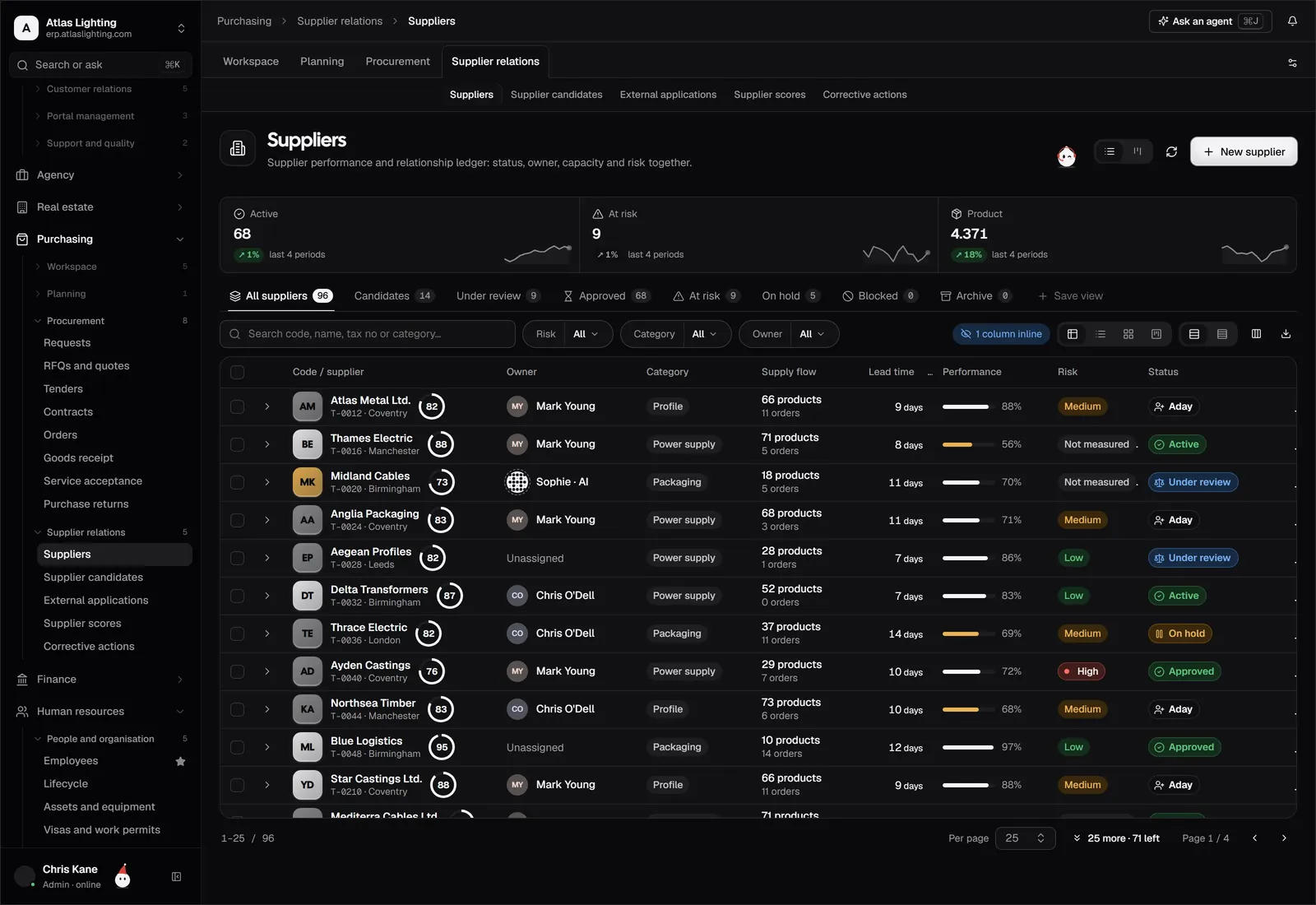
Task: Open the column settings icon beside export
Action: point(1256,334)
